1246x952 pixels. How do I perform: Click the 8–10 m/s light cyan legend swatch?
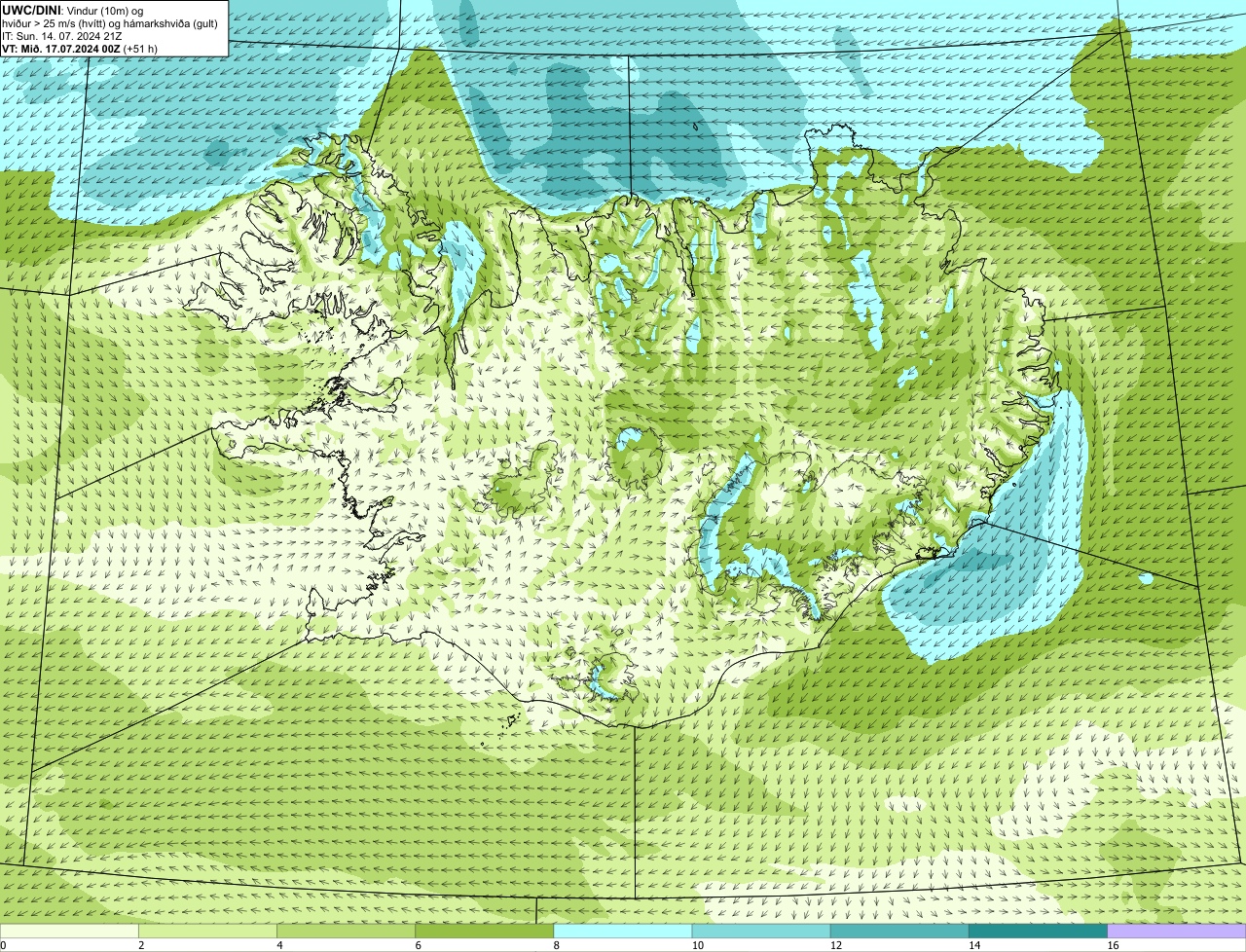coord(624,931)
